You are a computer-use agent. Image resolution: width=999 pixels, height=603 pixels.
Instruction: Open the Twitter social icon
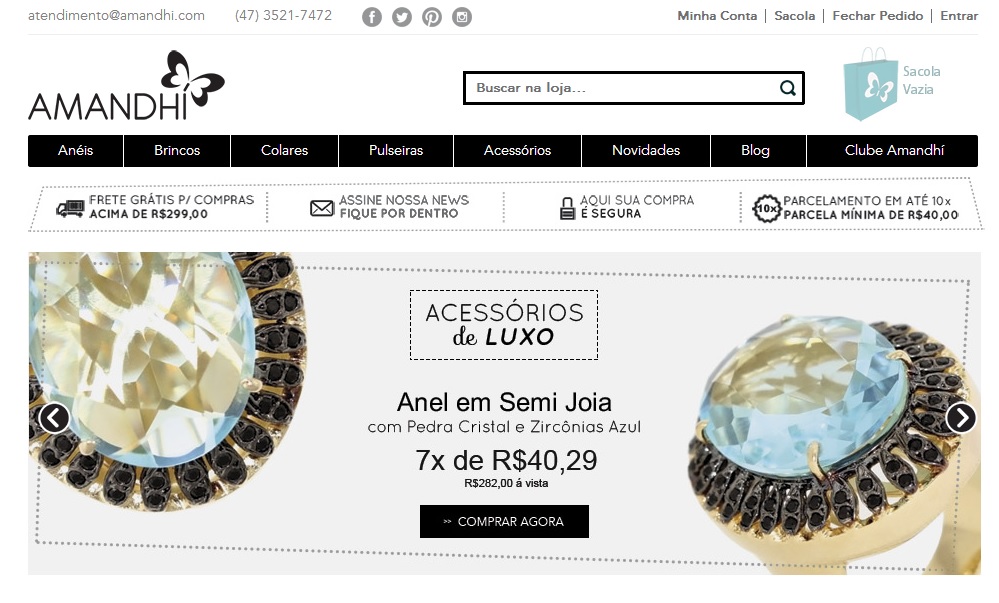(402, 17)
